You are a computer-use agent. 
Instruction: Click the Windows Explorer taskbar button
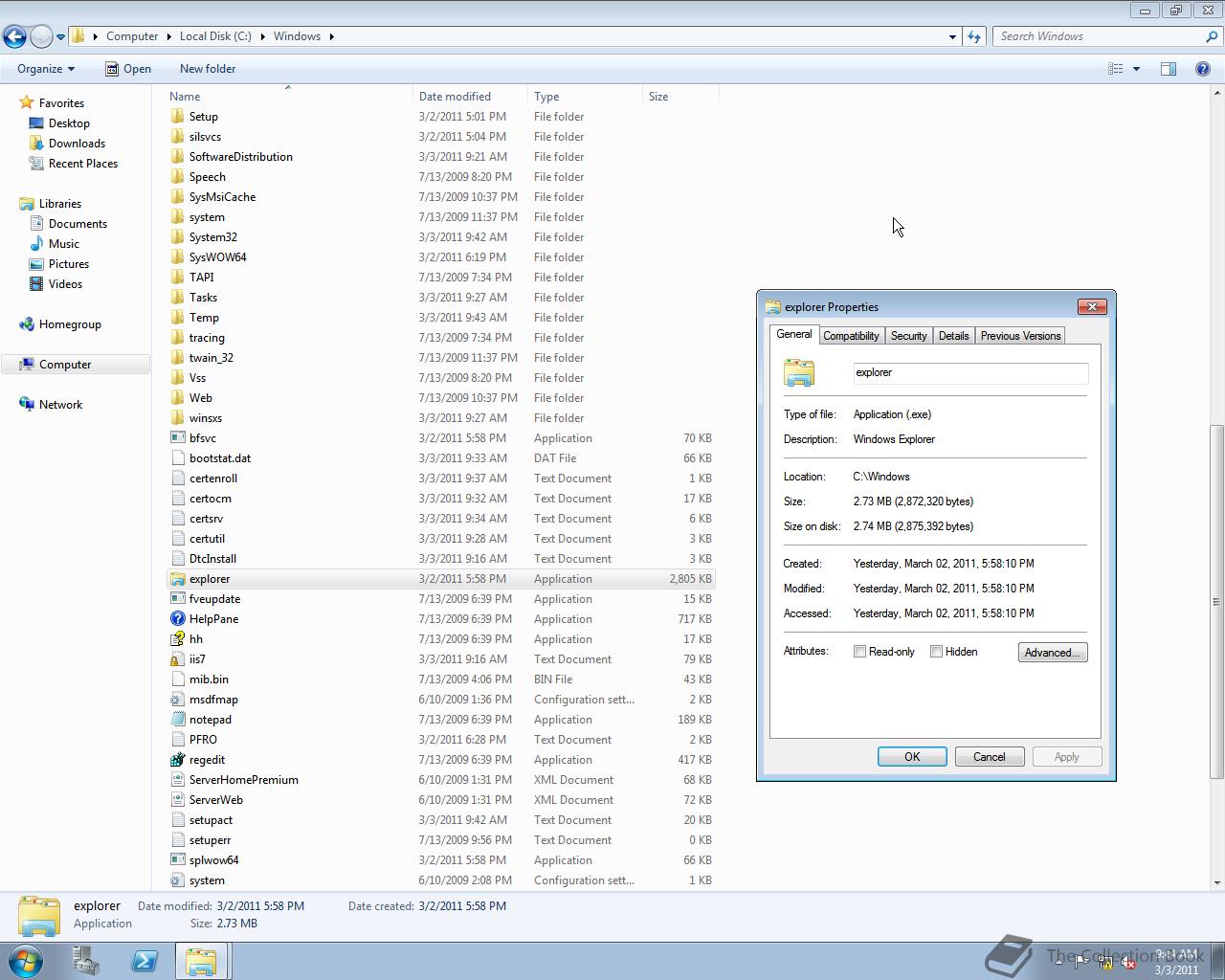click(x=201, y=962)
